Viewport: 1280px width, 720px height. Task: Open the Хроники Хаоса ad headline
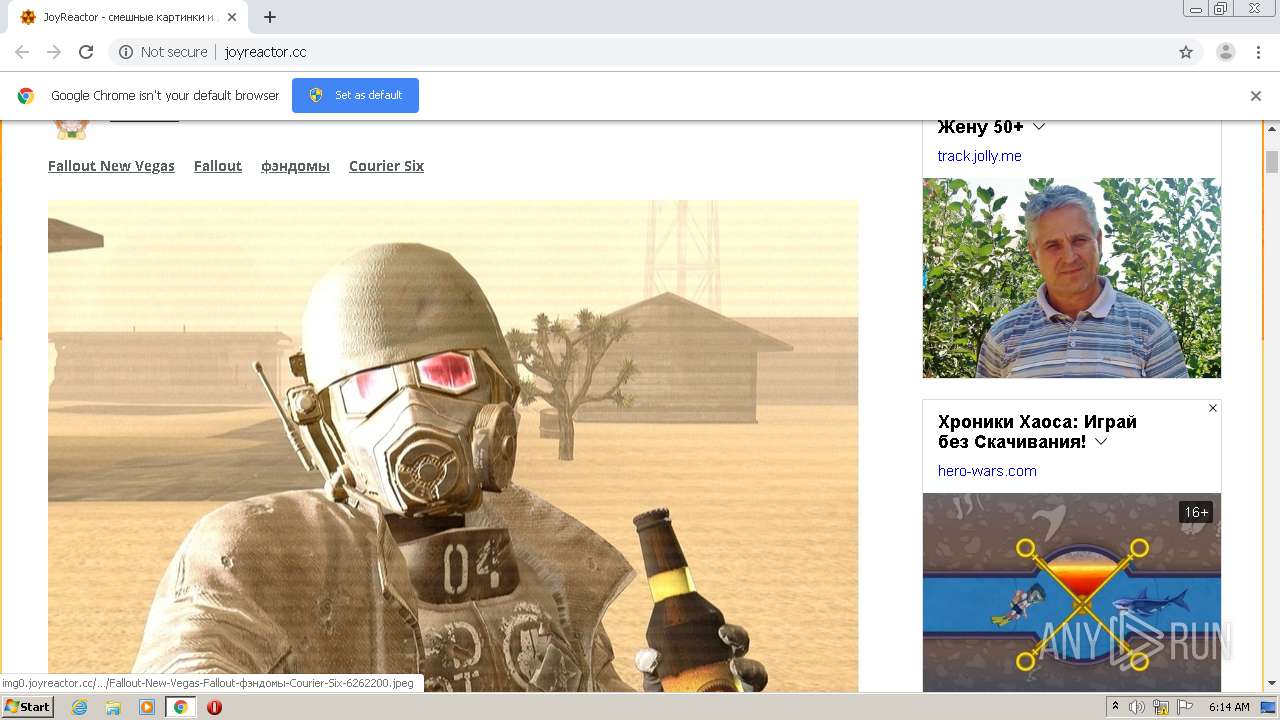[1037, 432]
